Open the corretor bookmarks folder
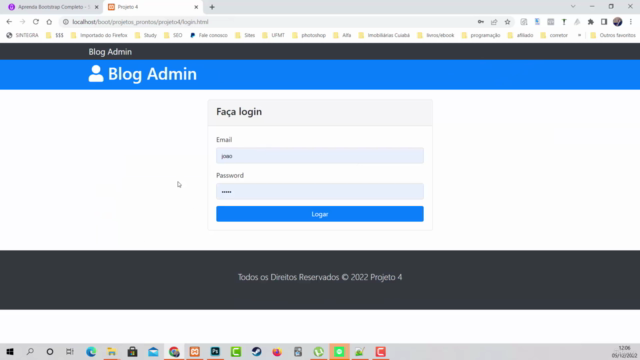 tap(554, 36)
